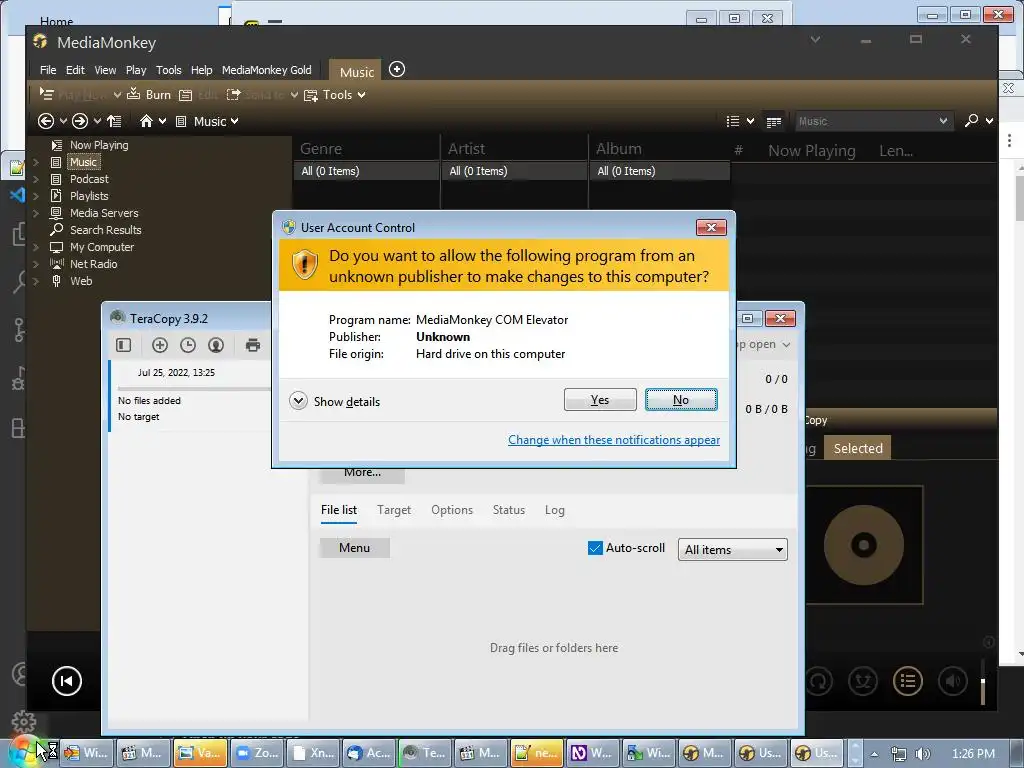
Task: Select Now Playing in the media tree
Action: coord(99,145)
